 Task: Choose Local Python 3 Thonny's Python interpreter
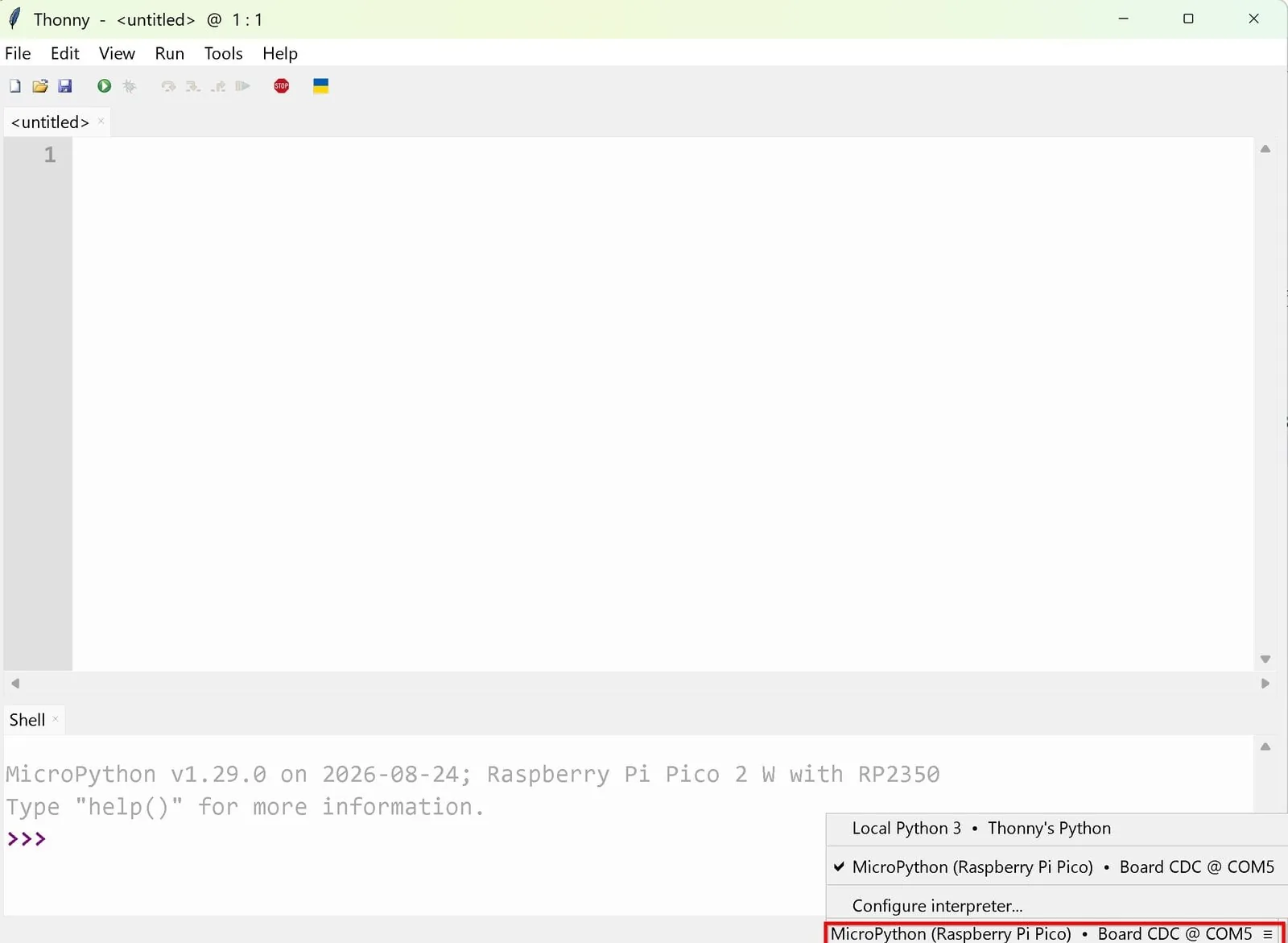1056,828
